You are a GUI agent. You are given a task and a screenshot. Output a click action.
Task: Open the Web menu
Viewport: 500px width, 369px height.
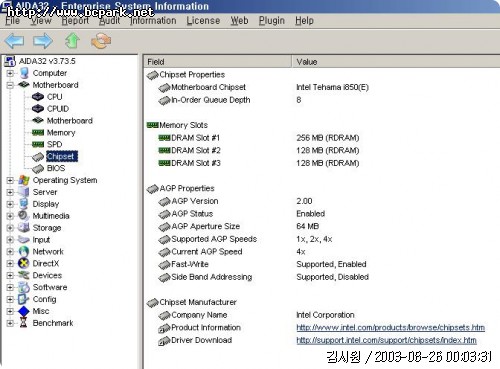click(239, 21)
